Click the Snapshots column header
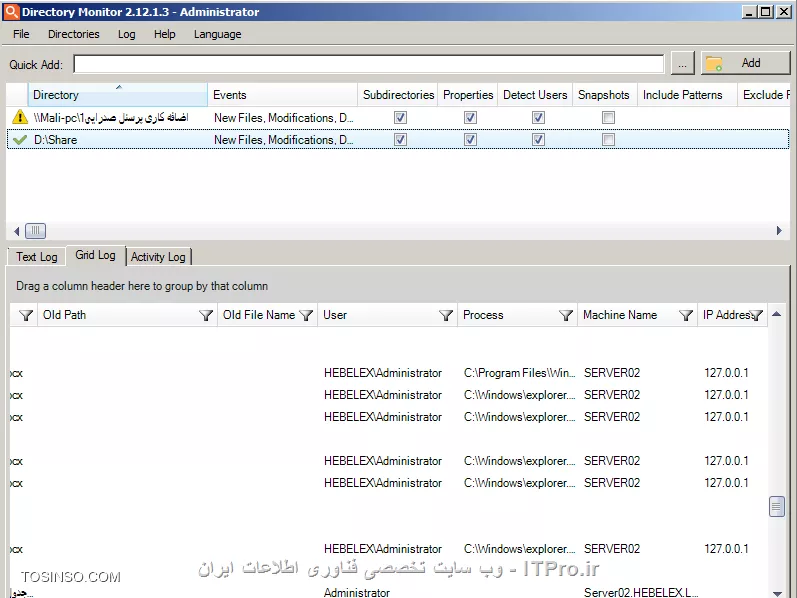Viewport: 797px width, 598px height. pyautogui.click(x=605, y=95)
